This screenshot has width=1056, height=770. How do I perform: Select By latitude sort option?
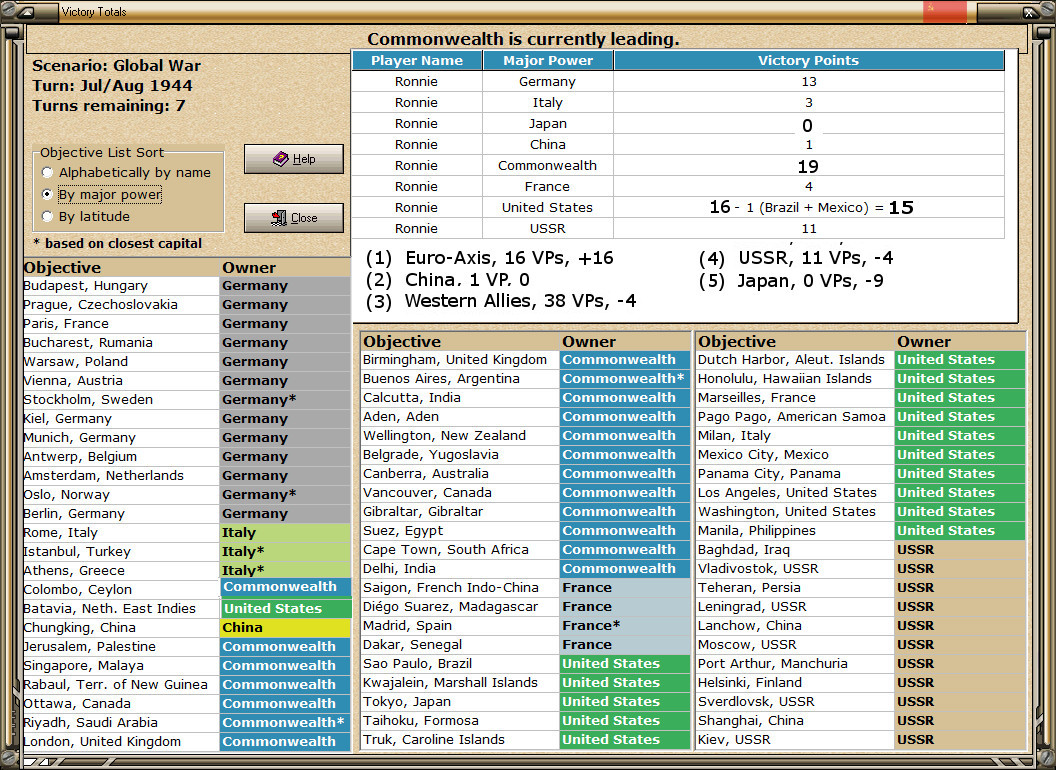click(x=86, y=216)
